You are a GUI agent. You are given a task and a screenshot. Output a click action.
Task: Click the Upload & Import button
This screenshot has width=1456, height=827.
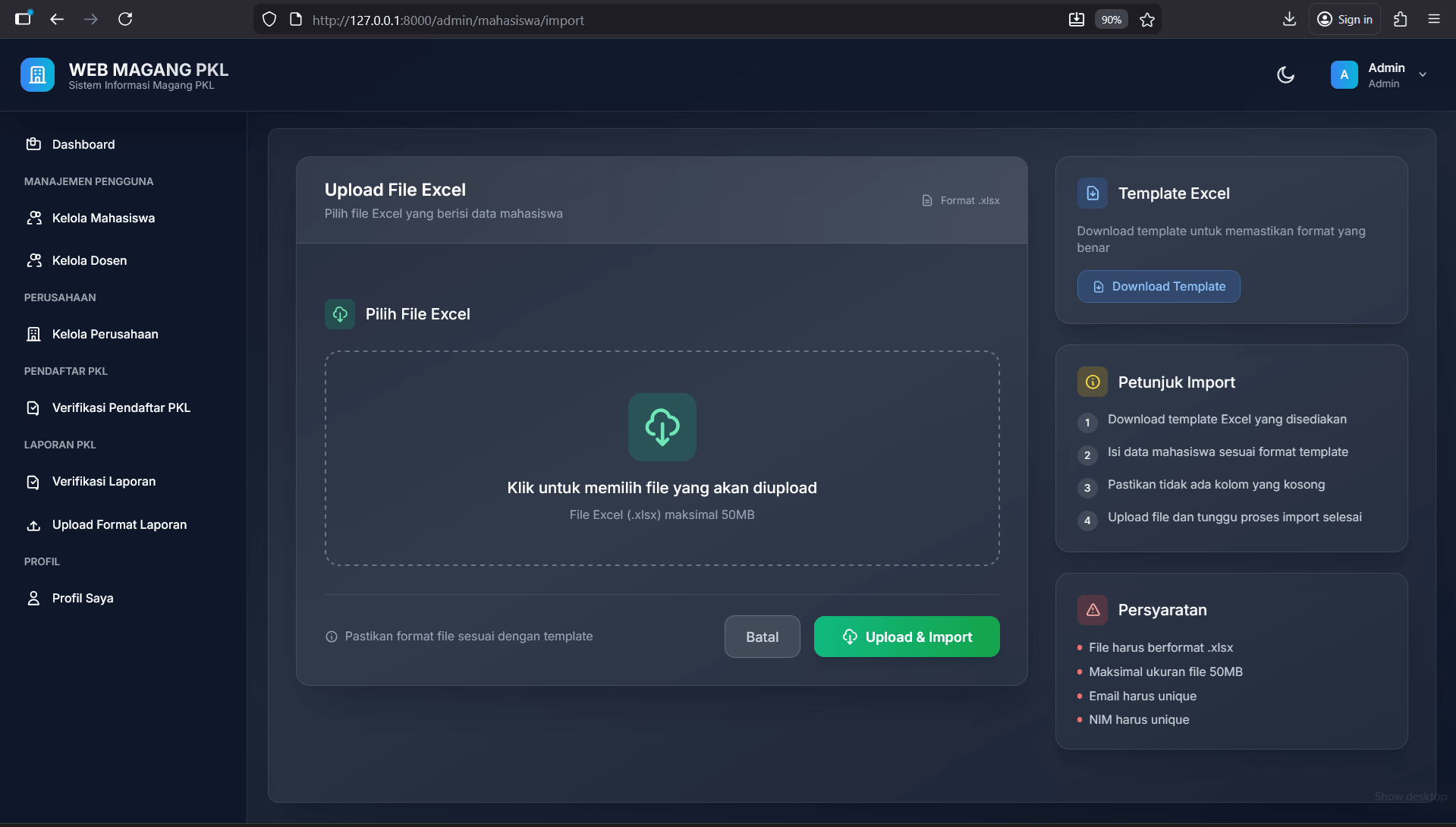[x=907, y=637]
